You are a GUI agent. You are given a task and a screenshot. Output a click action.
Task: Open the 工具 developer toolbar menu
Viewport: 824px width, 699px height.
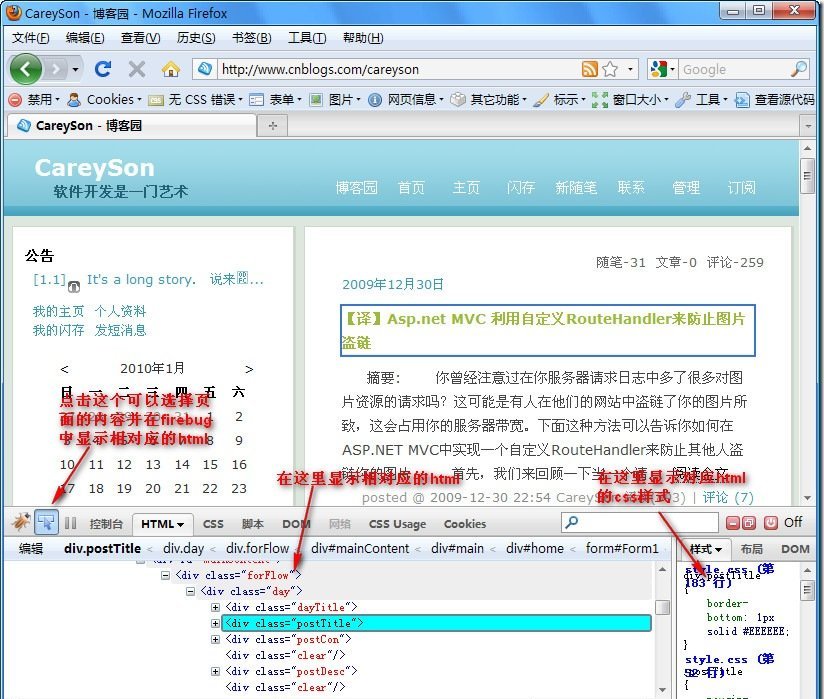pyautogui.click(x=702, y=99)
